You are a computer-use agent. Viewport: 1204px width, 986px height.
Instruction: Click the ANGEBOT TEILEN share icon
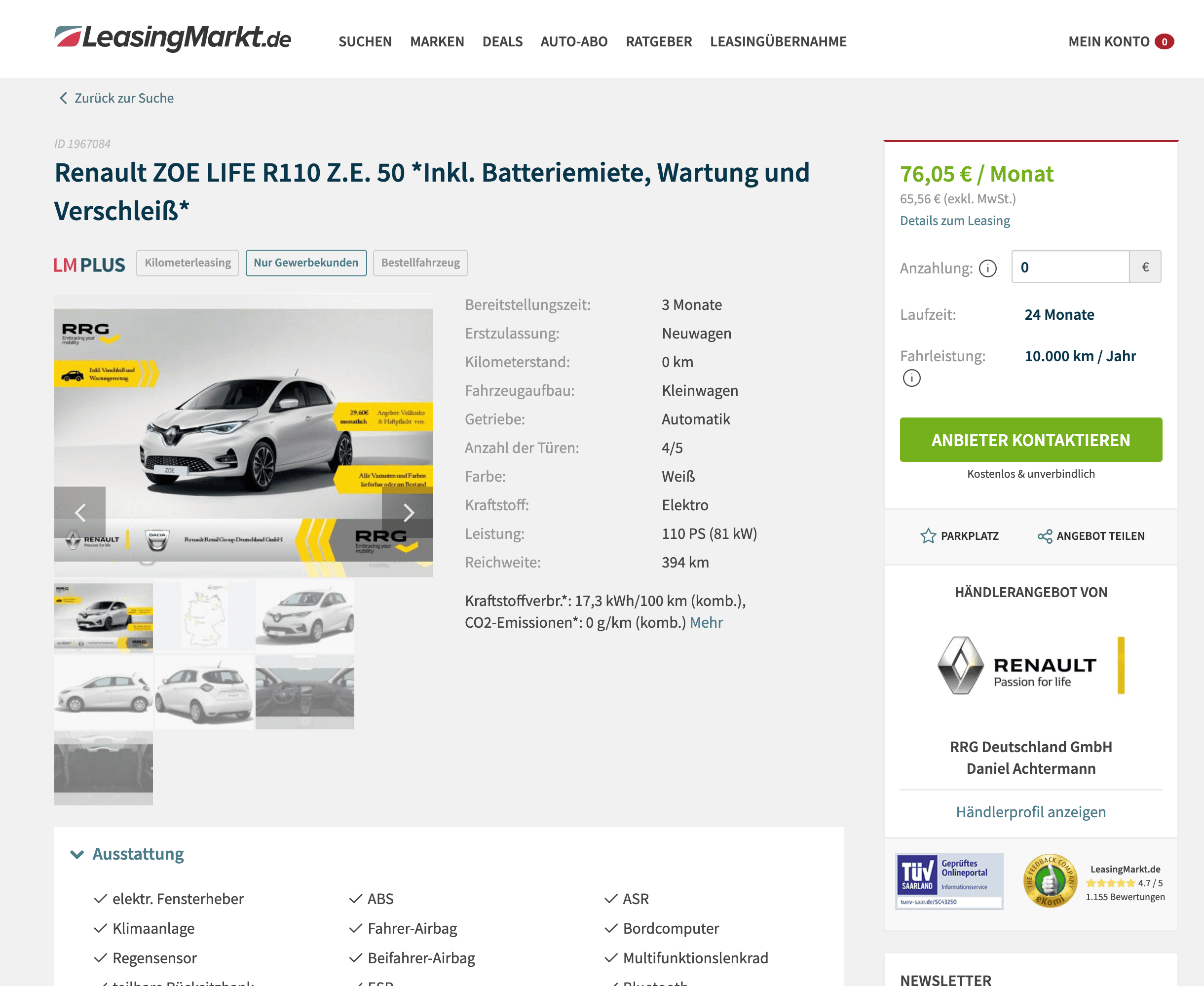pos(1045,535)
